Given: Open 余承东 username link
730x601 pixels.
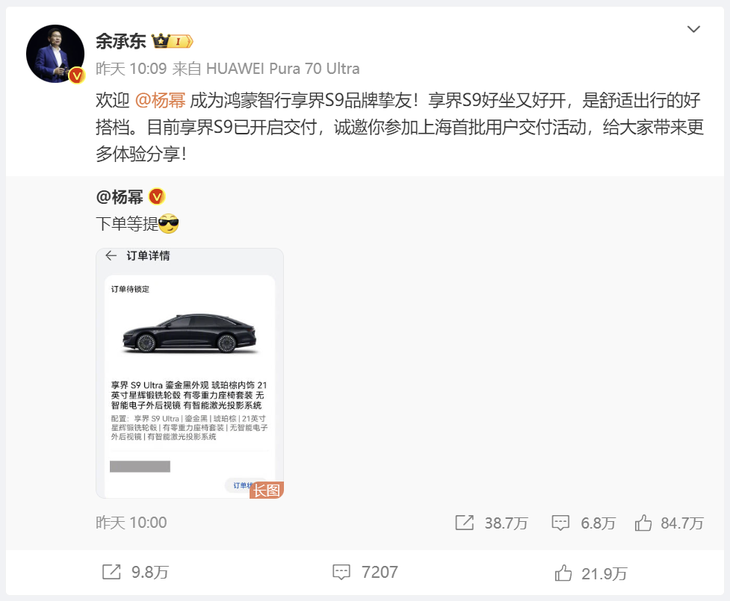Looking at the screenshot, I should coord(121,41).
